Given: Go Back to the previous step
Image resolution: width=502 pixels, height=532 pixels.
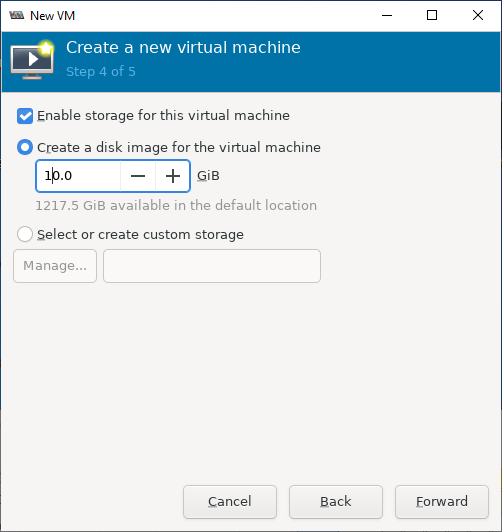Looking at the screenshot, I should 336,502.
